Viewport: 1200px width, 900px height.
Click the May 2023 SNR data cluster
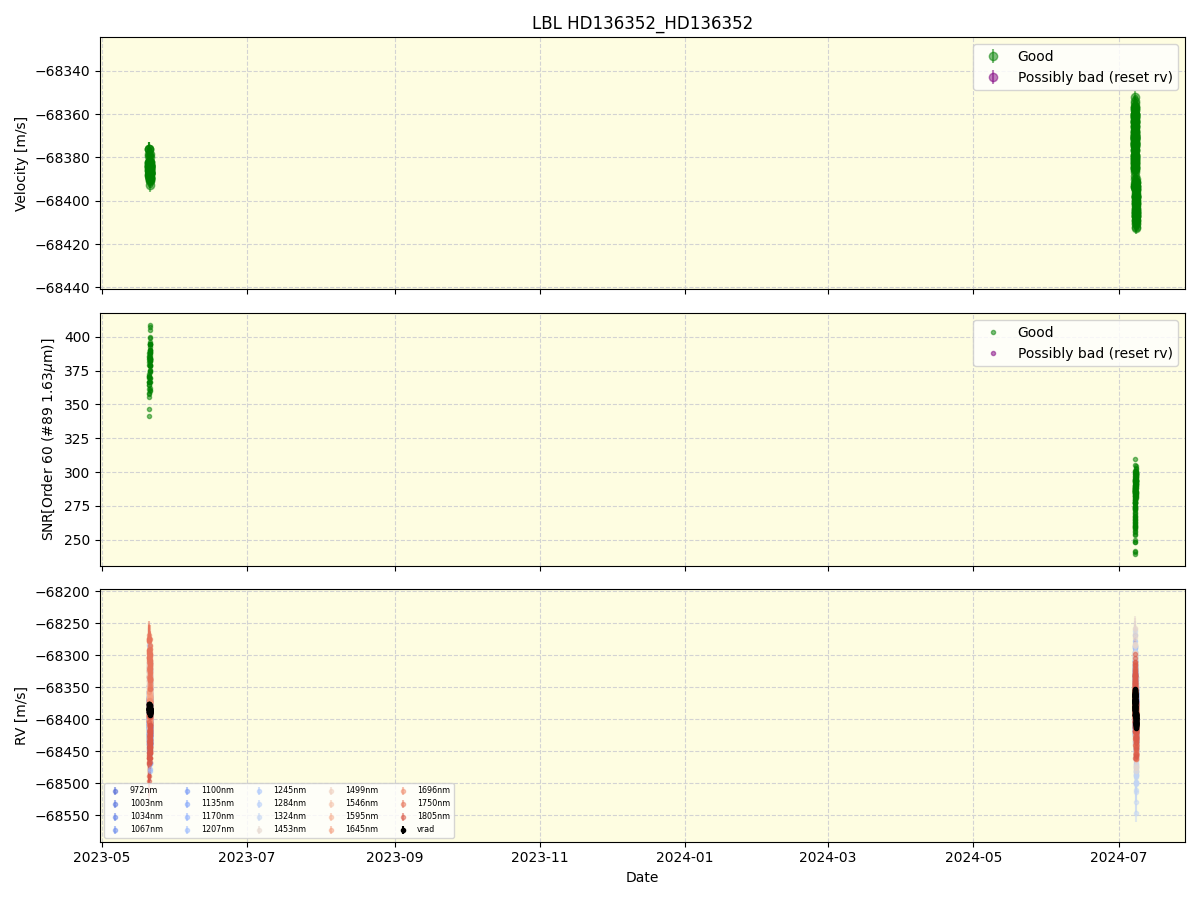[x=150, y=370]
